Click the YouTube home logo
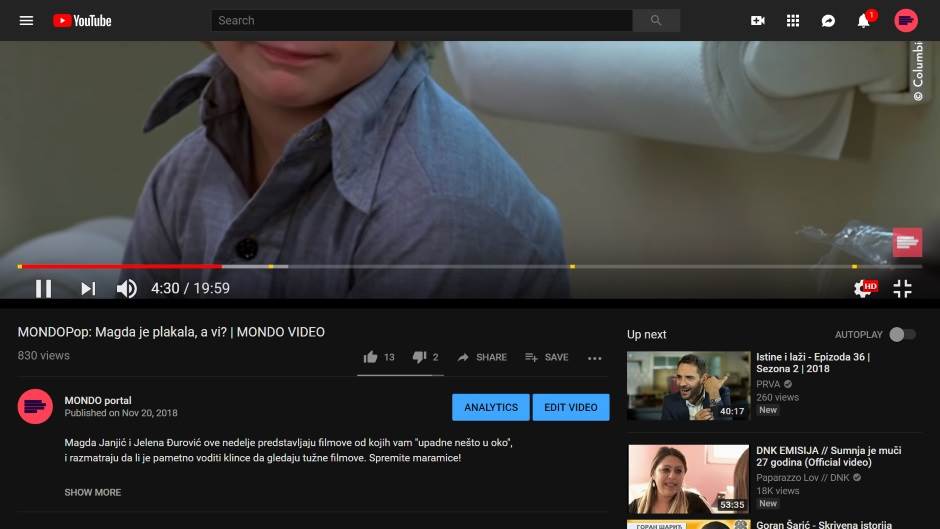The width and height of the screenshot is (940, 529). [82, 20]
